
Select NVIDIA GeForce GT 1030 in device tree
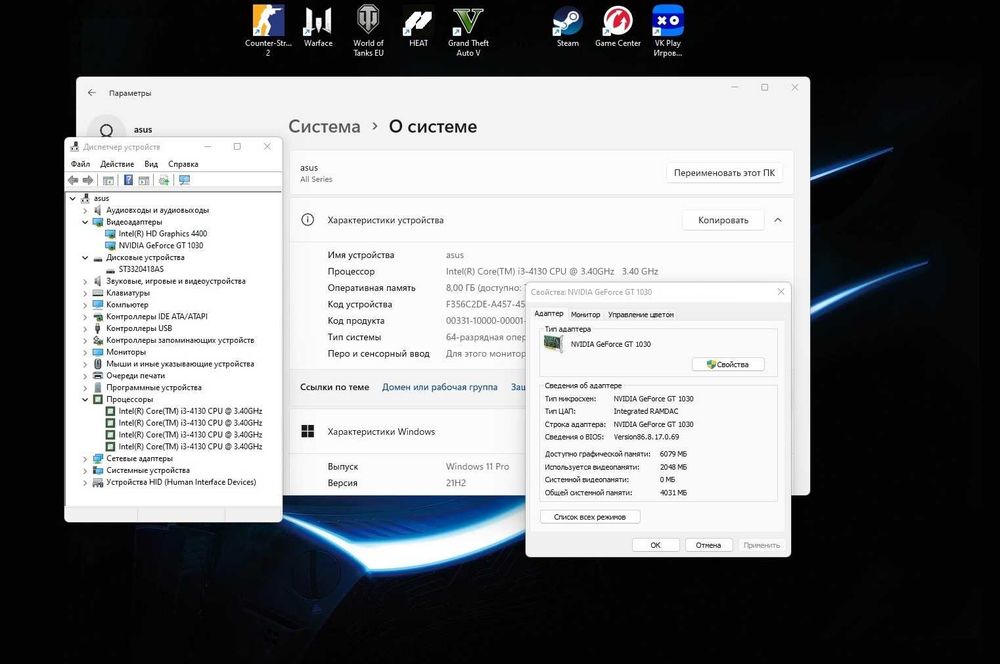(161, 246)
